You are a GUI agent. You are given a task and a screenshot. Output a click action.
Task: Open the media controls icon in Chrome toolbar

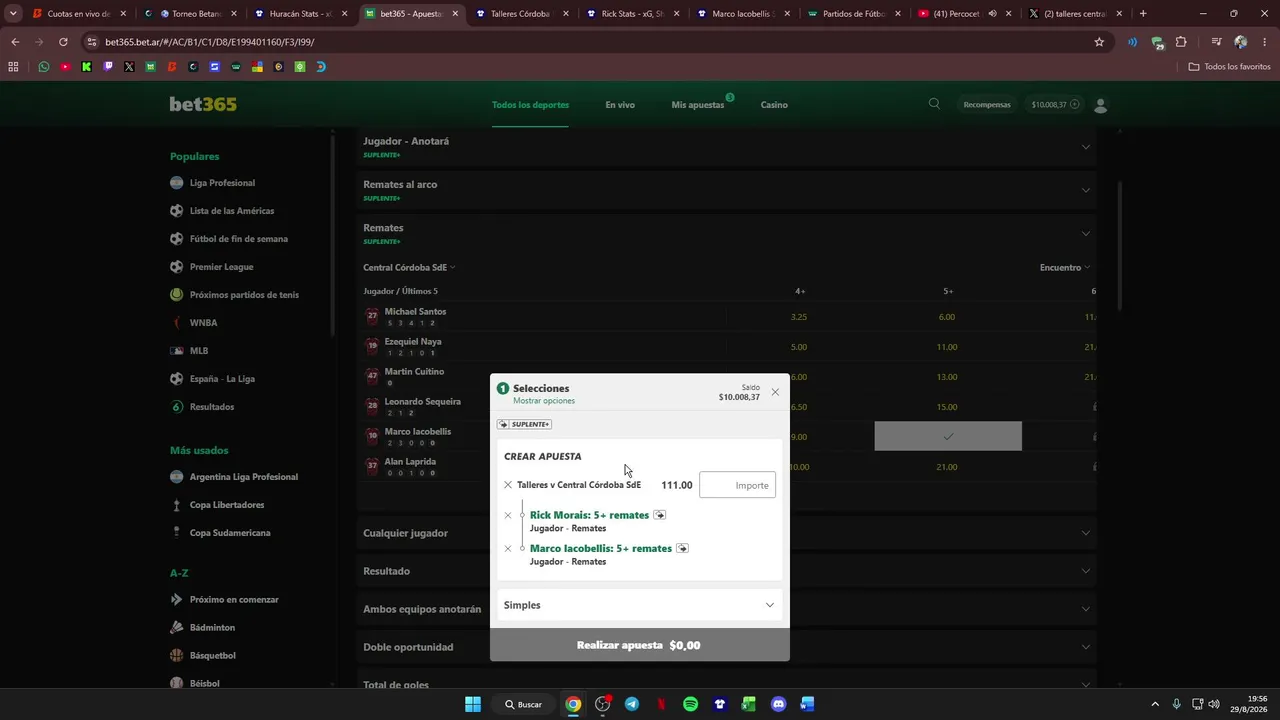[1216, 42]
